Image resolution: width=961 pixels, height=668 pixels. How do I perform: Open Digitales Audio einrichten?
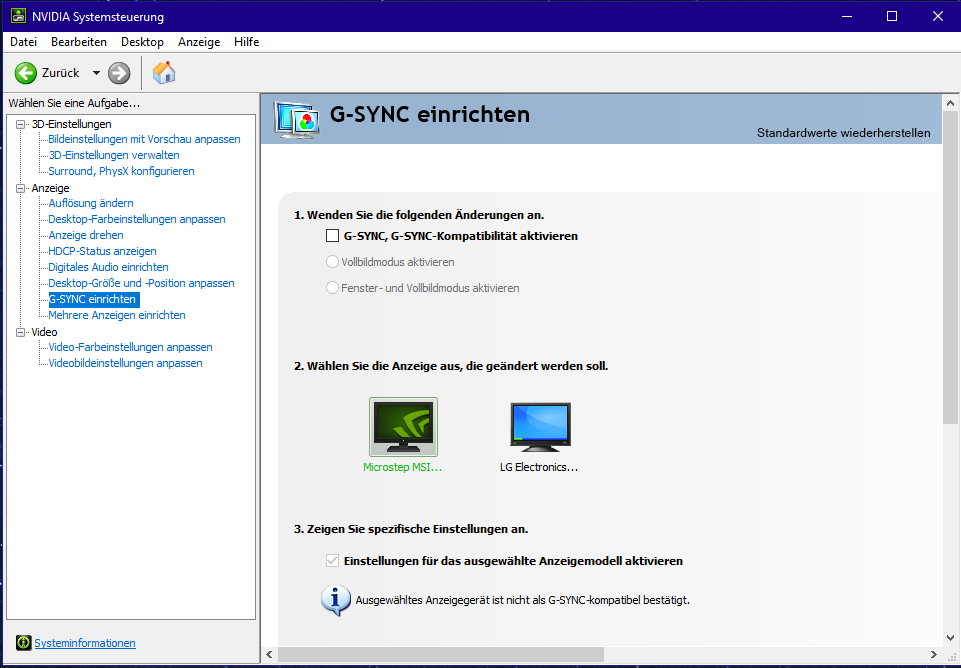coord(108,267)
